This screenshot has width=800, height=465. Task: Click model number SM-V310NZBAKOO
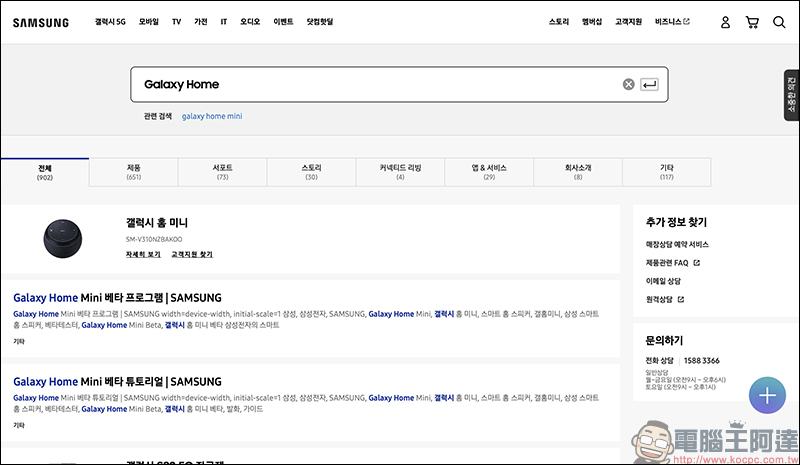point(154,239)
